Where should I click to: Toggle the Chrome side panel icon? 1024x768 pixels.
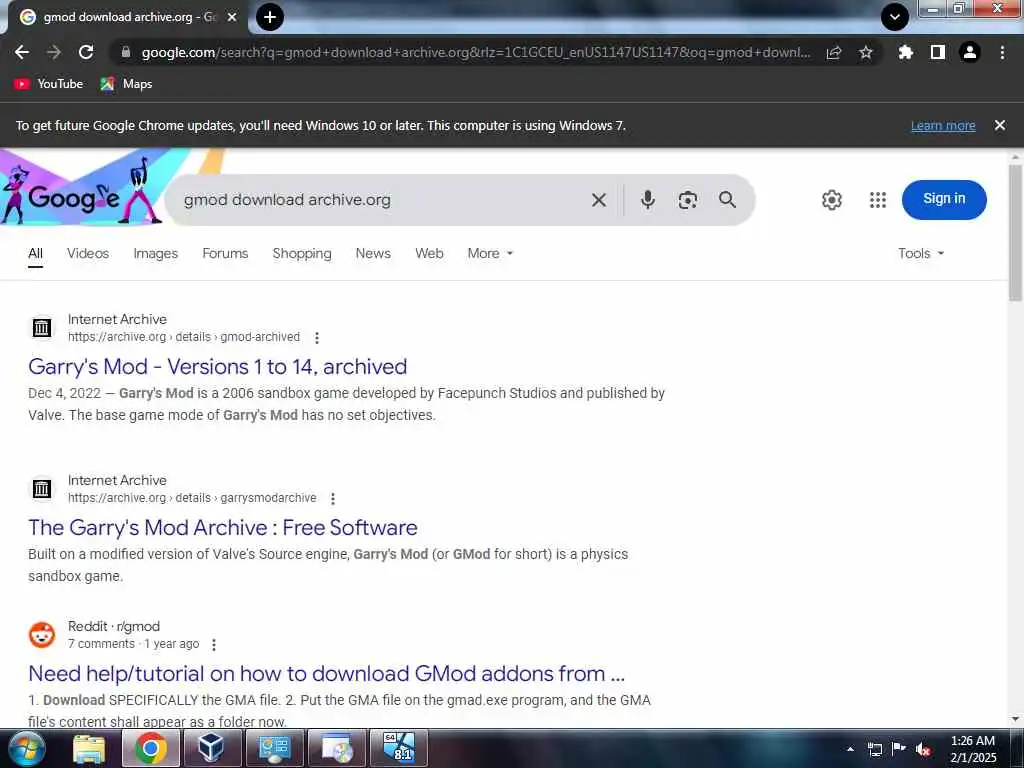tap(938, 52)
